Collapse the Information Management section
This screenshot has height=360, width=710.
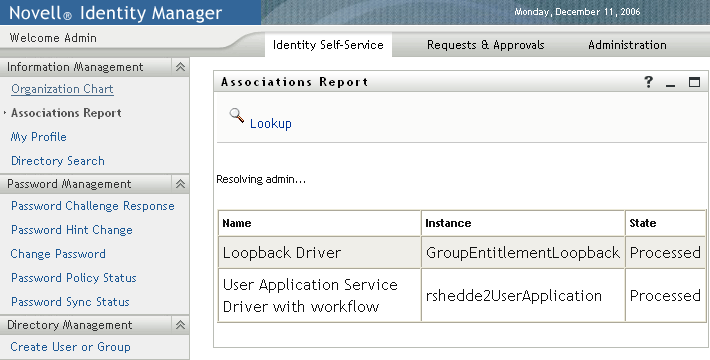pyautogui.click(x=180, y=67)
